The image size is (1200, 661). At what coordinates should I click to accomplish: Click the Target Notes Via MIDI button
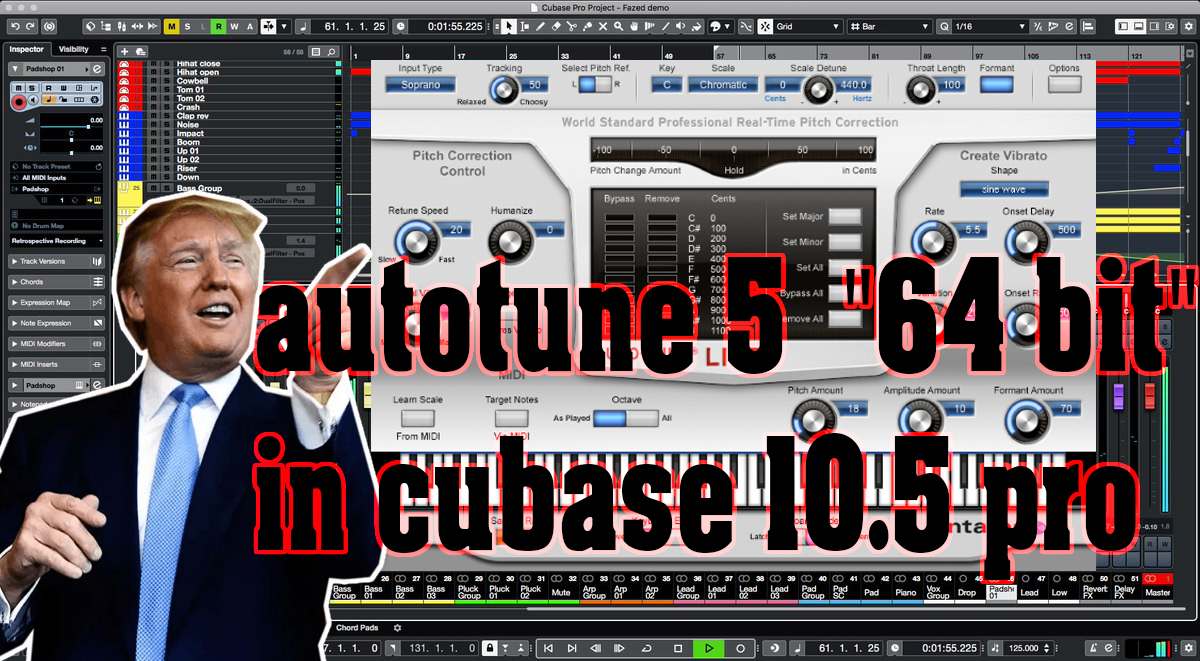(x=511, y=418)
